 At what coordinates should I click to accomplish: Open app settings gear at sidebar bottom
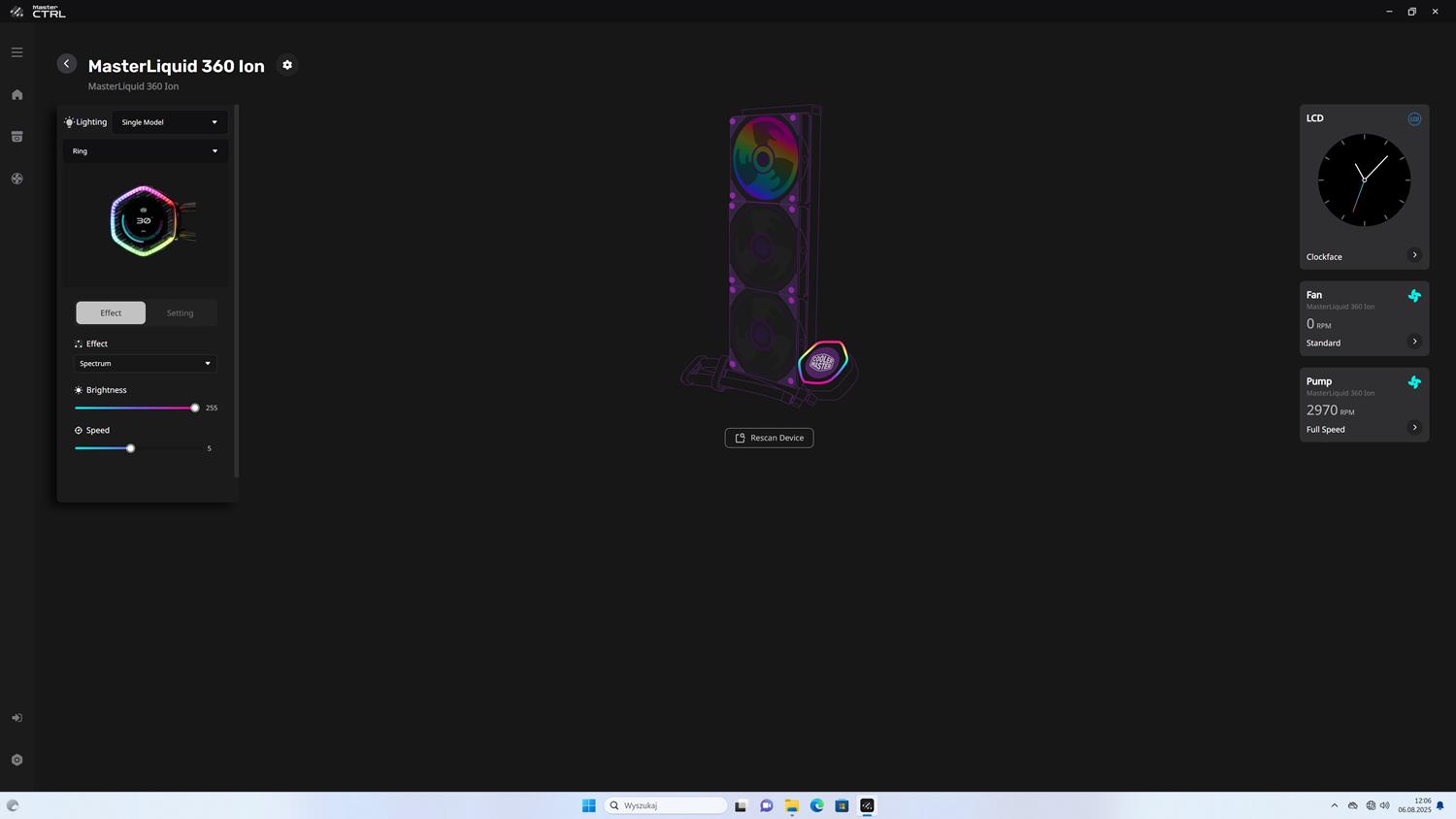17,760
